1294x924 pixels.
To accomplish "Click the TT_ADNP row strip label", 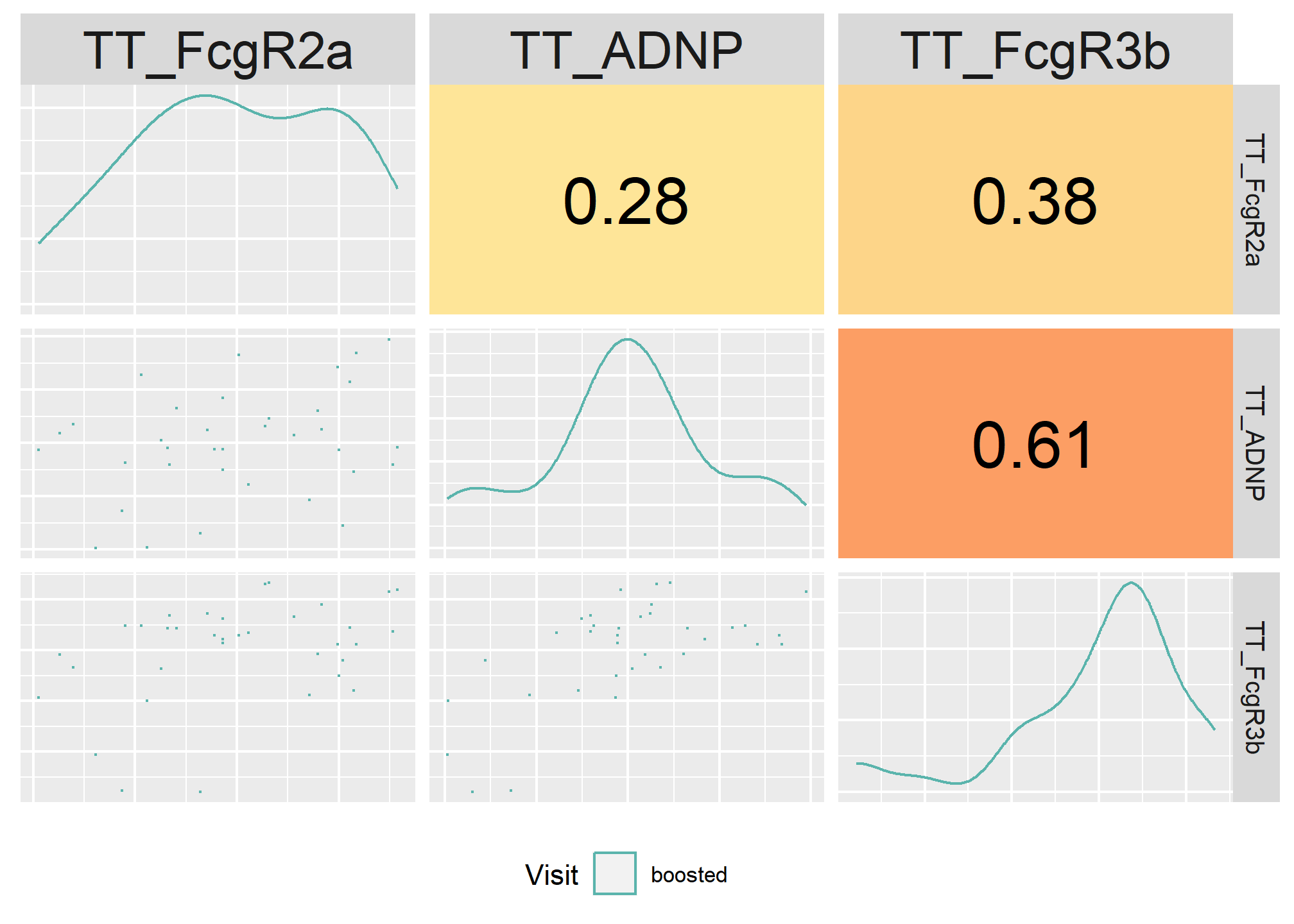I will 1256,443.
